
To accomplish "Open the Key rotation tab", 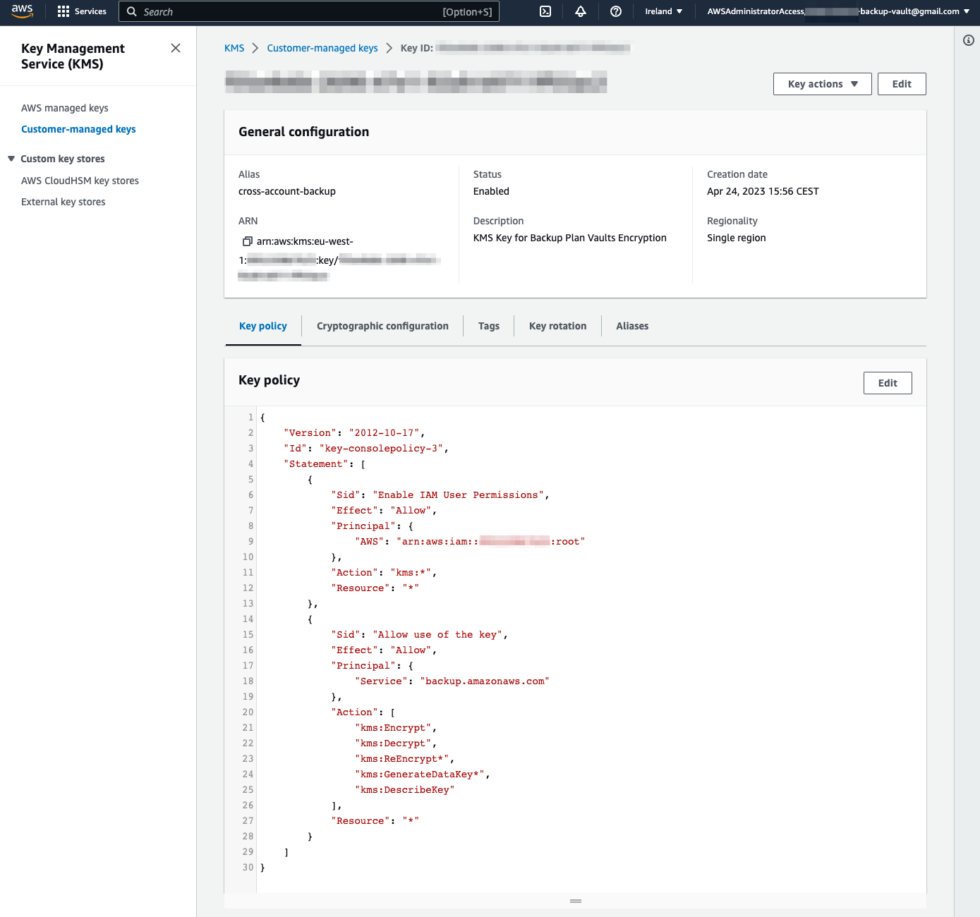I will 557,326.
